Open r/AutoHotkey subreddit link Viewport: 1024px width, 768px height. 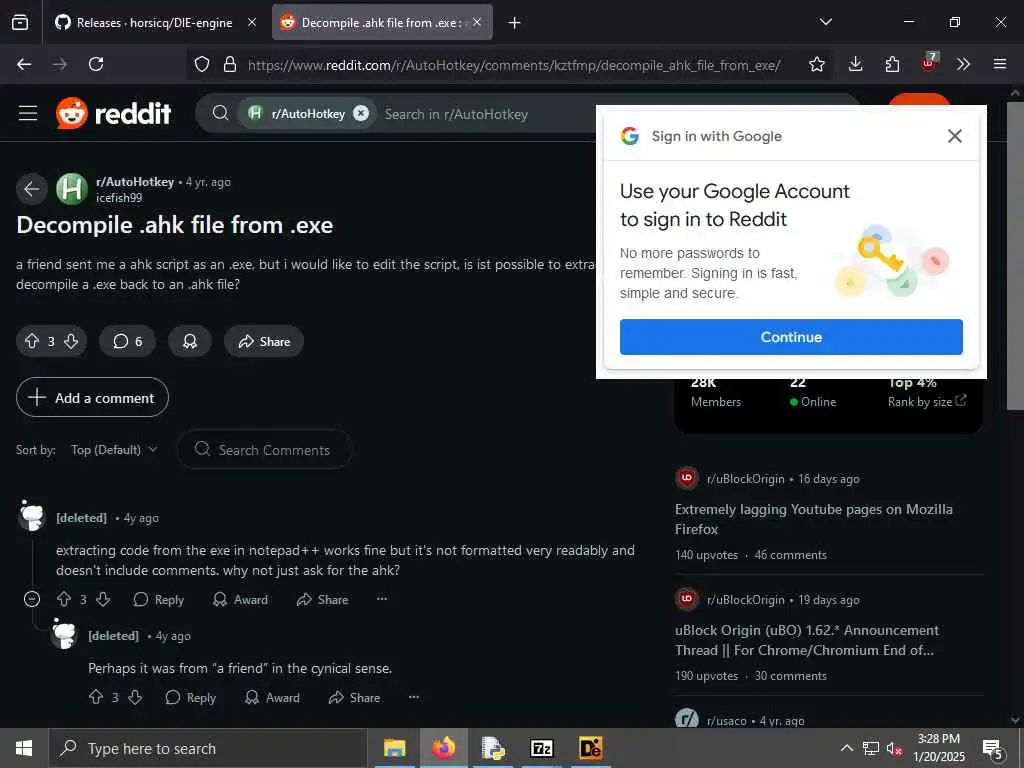(x=135, y=182)
